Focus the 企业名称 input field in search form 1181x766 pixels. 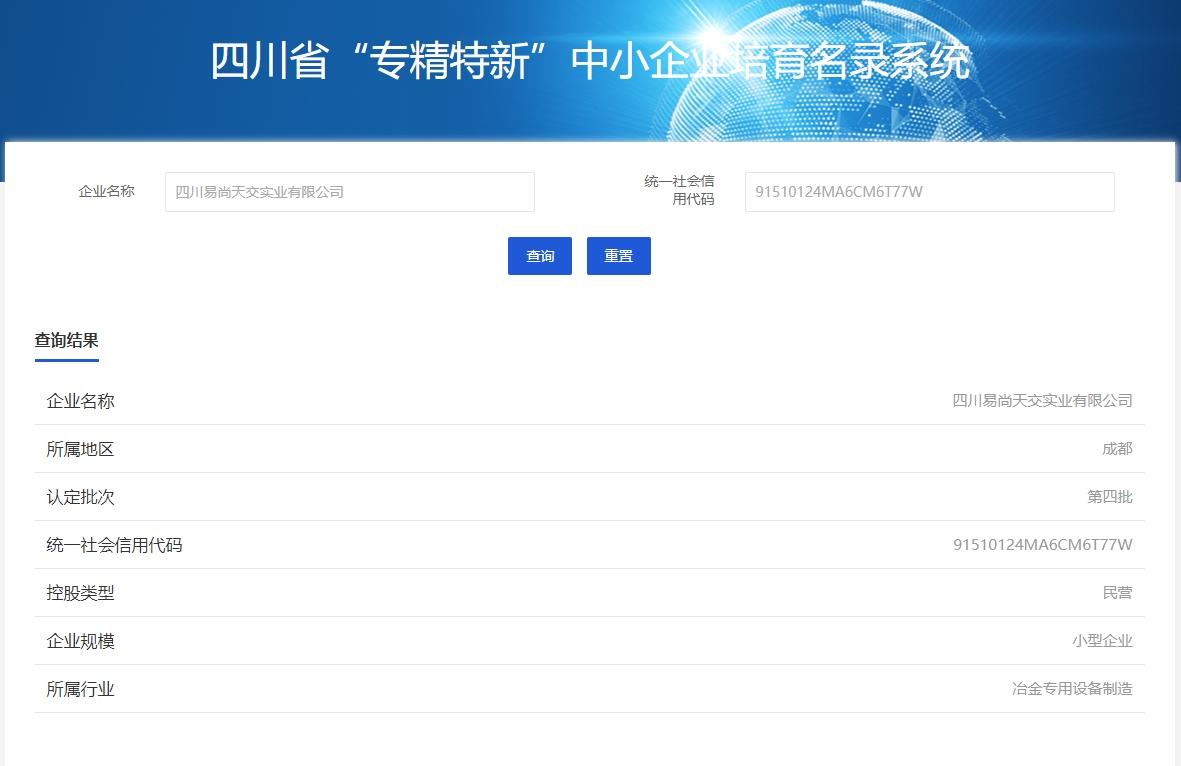tap(349, 192)
